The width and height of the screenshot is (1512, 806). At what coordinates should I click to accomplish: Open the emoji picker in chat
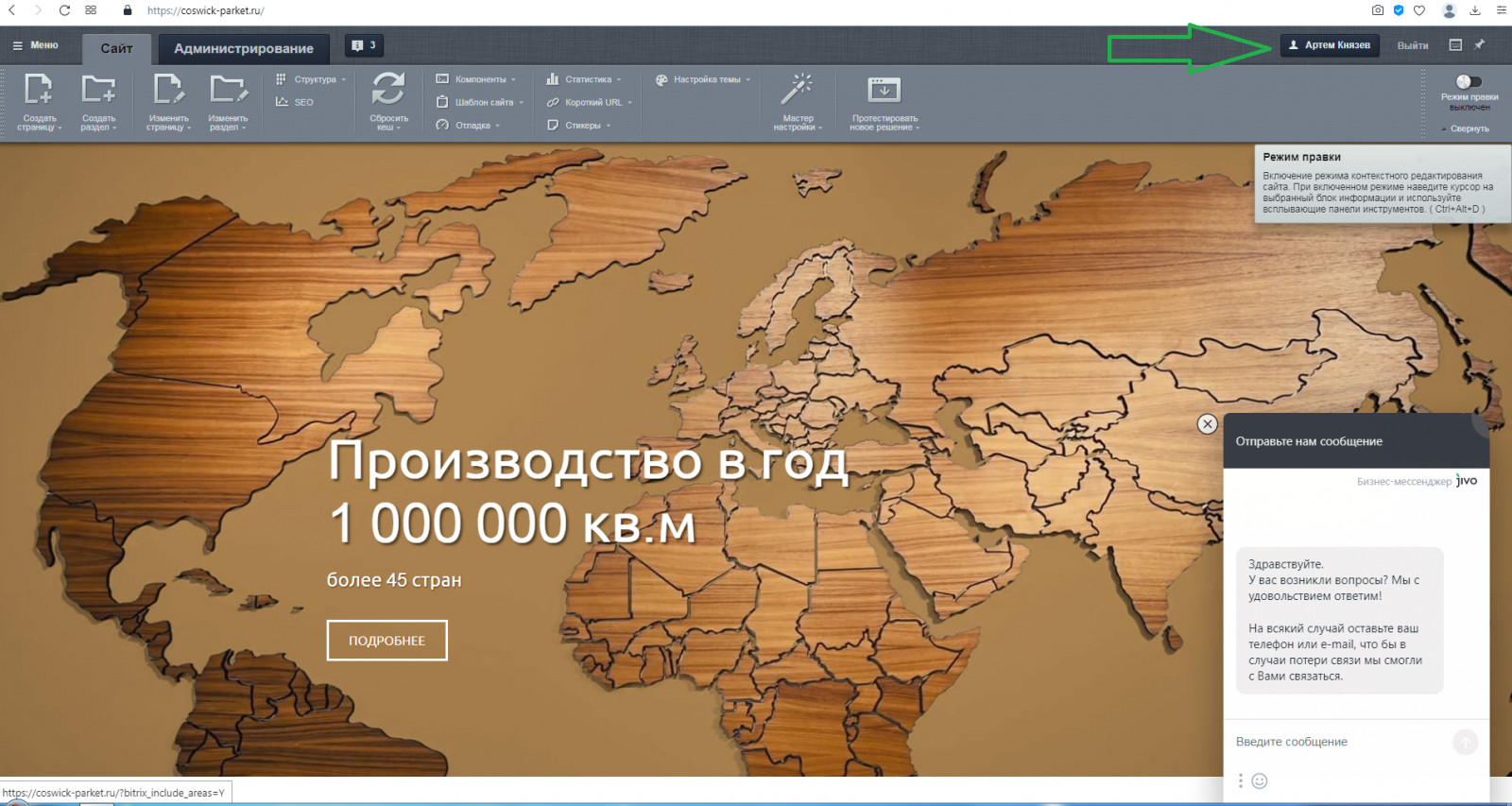tap(1259, 780)
